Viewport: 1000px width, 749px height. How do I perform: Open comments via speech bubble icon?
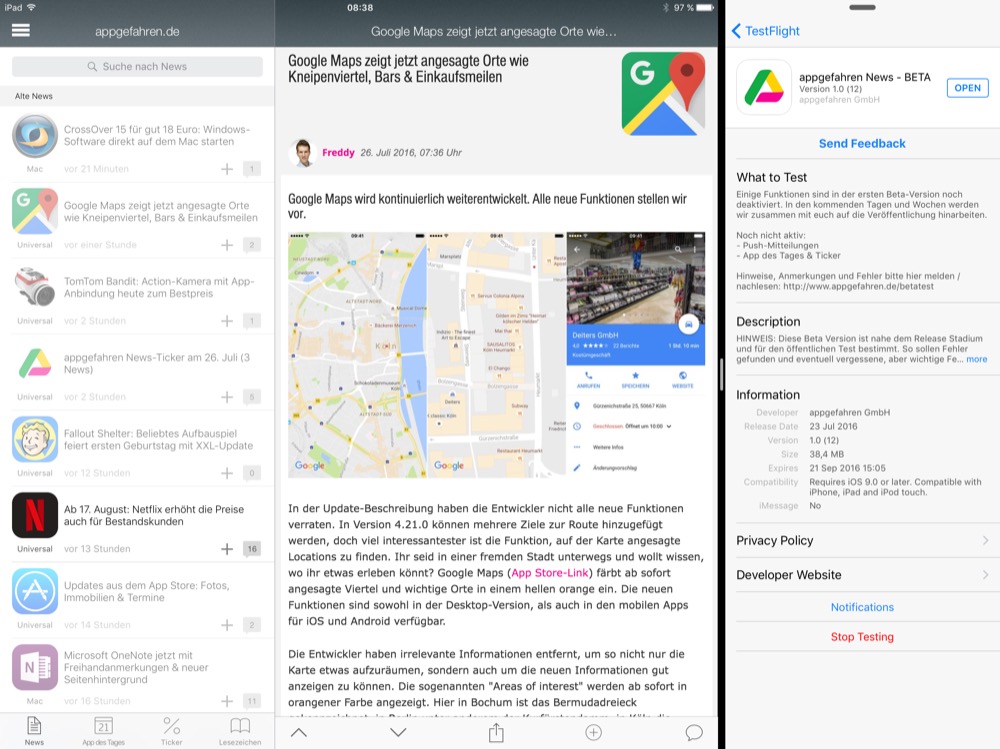point(694,733)
